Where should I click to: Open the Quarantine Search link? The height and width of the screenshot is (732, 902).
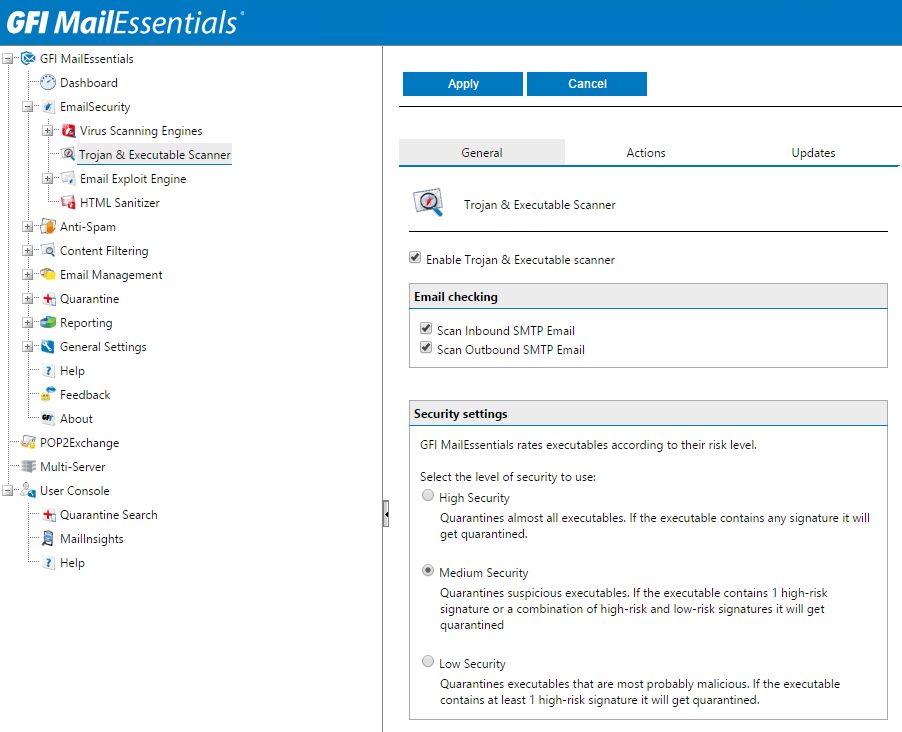click(109, 514)
